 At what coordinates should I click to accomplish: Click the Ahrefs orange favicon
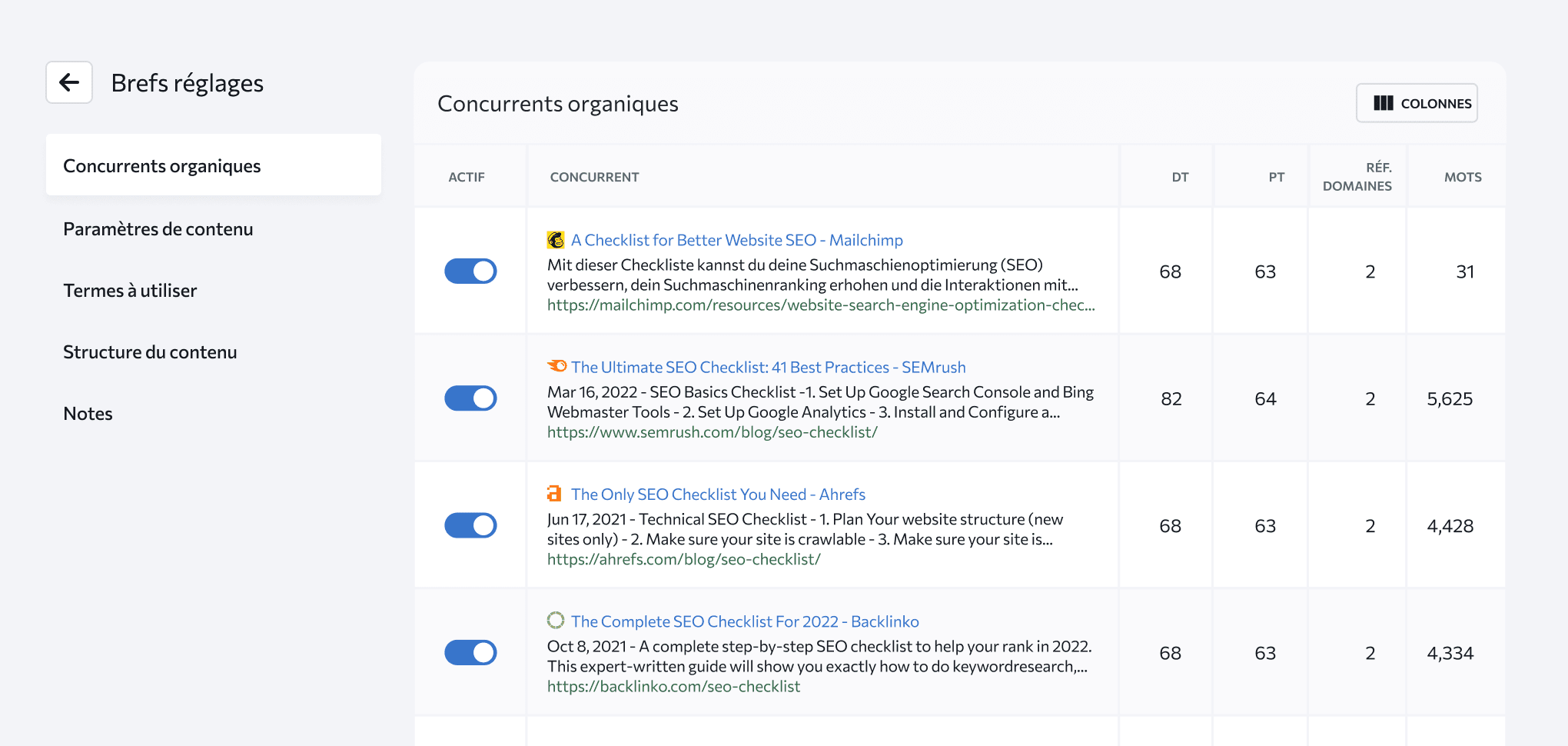pos(554,493)
